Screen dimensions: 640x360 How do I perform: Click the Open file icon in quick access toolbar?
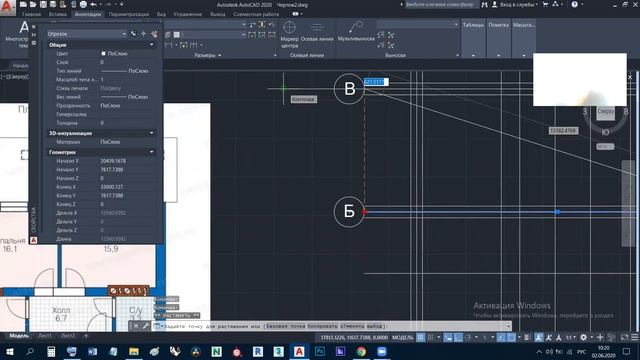[33, 4]
